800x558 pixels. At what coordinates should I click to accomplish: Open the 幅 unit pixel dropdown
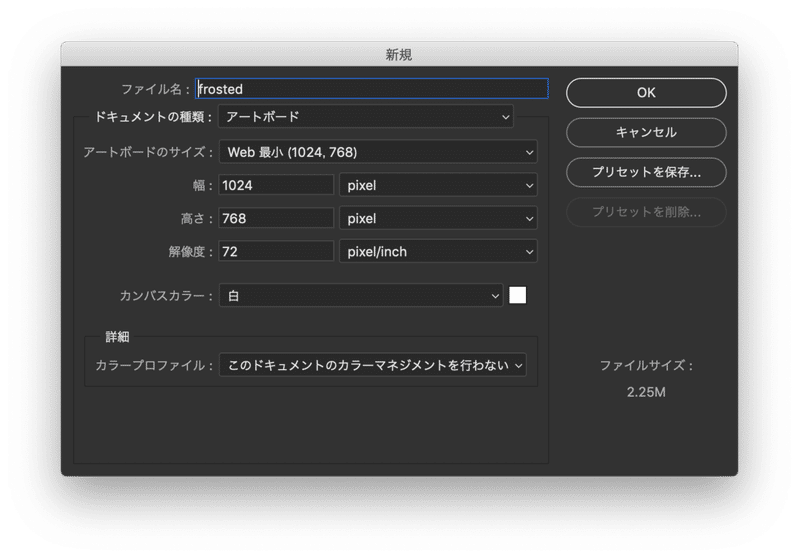438,185
